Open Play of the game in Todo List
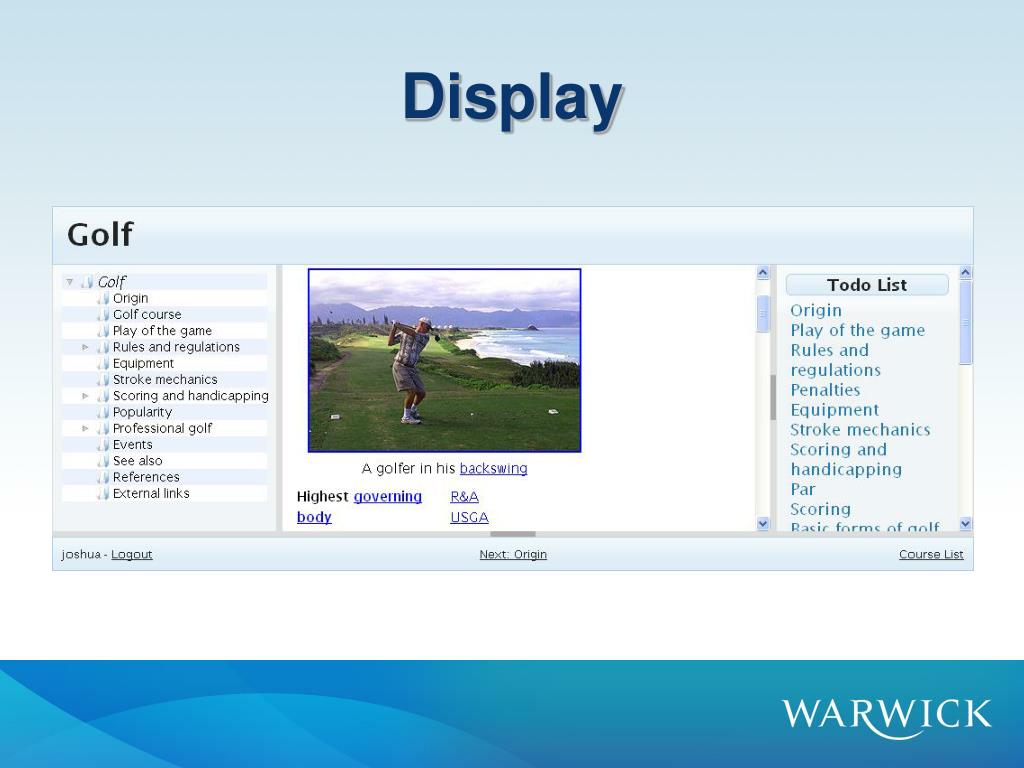This screenshot has width=1024, height=768. tap(857, 330)
